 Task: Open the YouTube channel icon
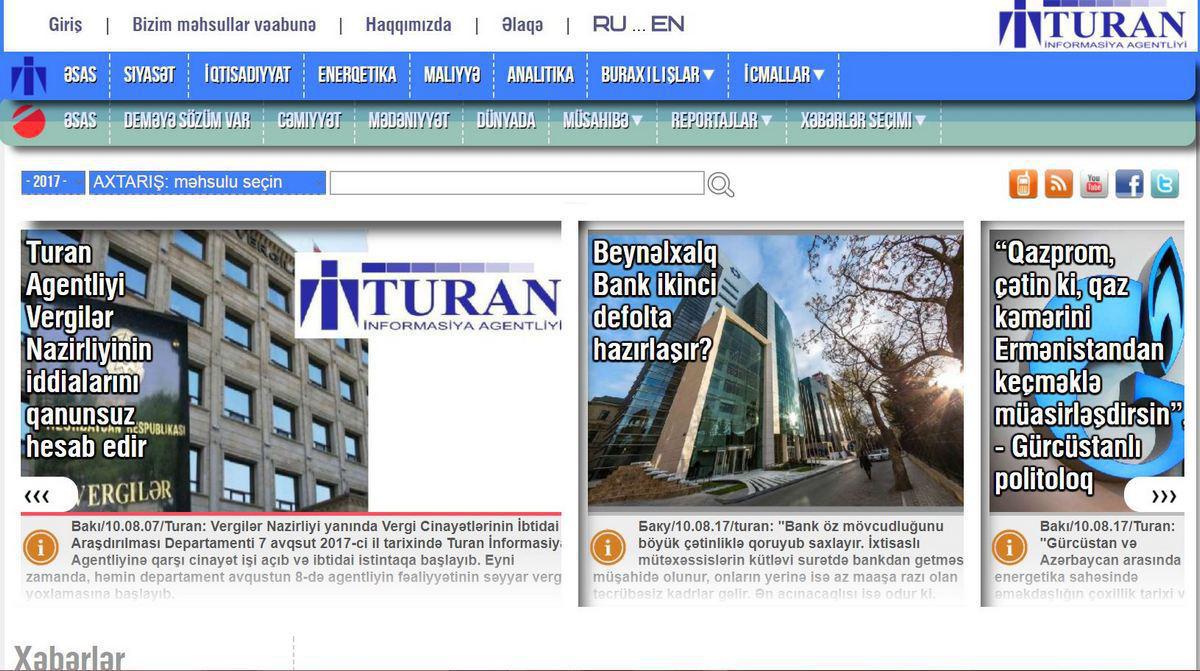click(1094, 184)
